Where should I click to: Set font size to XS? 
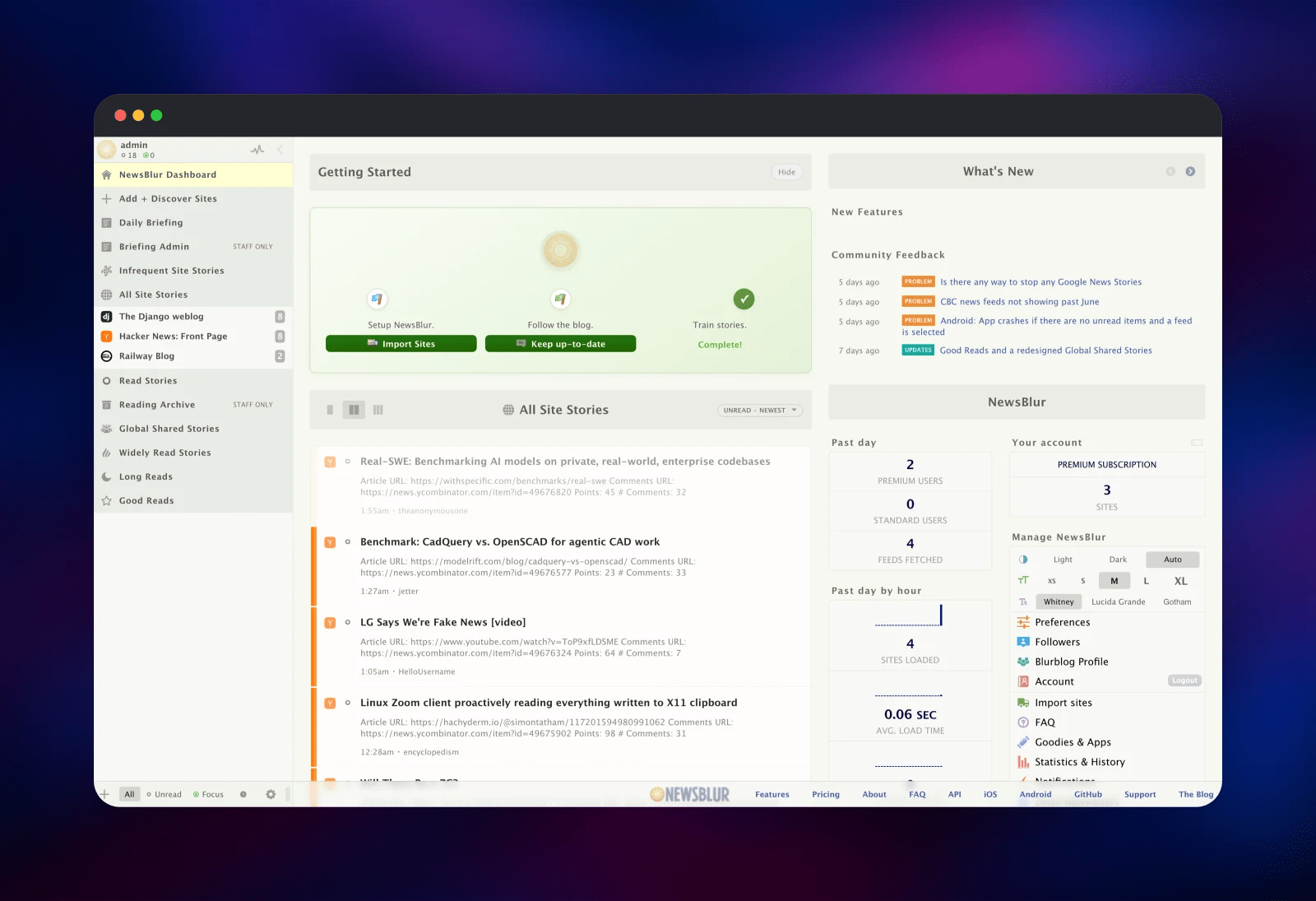click(x=1052, y=581)
